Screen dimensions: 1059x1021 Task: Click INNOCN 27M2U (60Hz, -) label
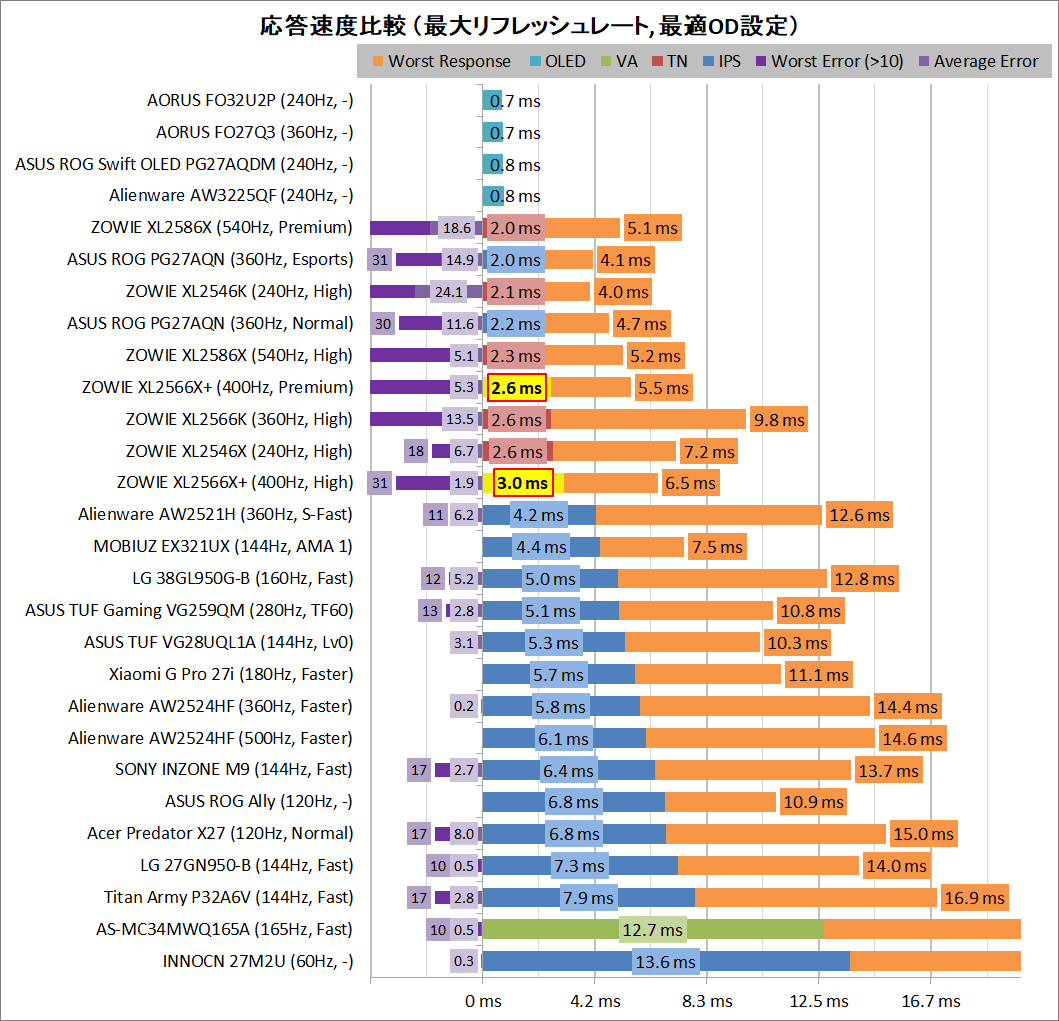point(258,962)
